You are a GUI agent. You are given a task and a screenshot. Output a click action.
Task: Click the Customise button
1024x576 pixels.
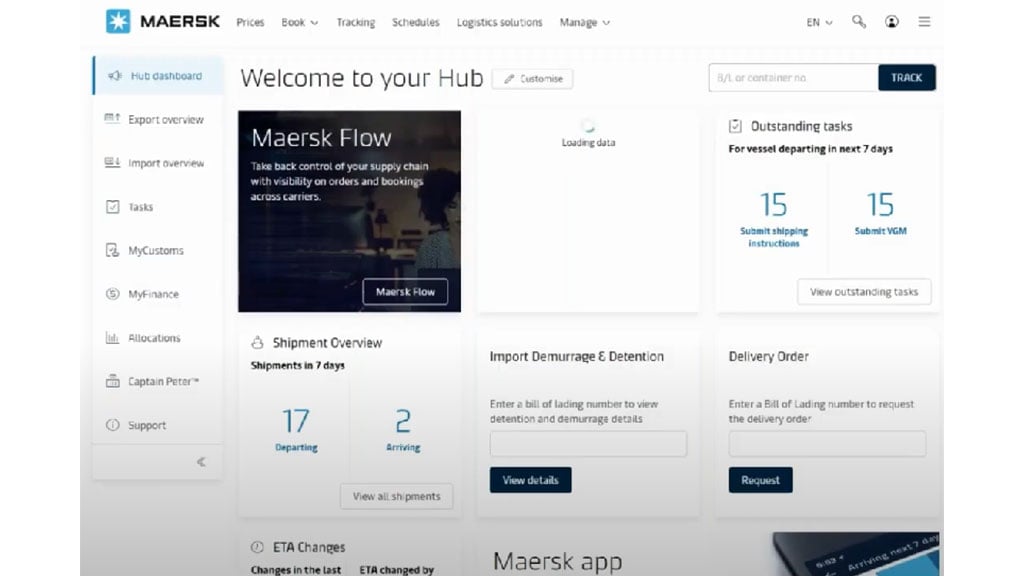point(532,78)
